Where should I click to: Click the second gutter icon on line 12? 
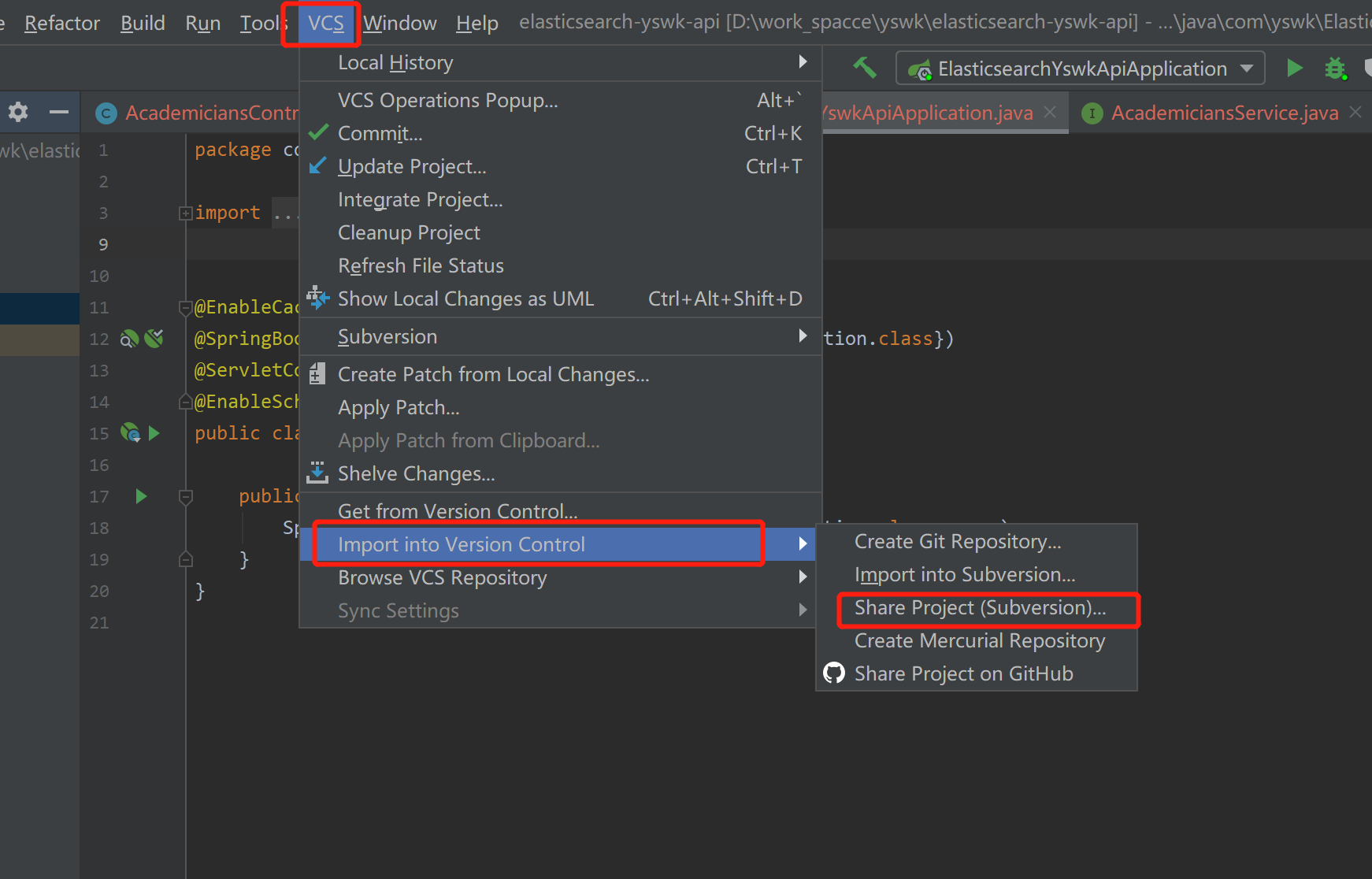[x=154, y=339]
